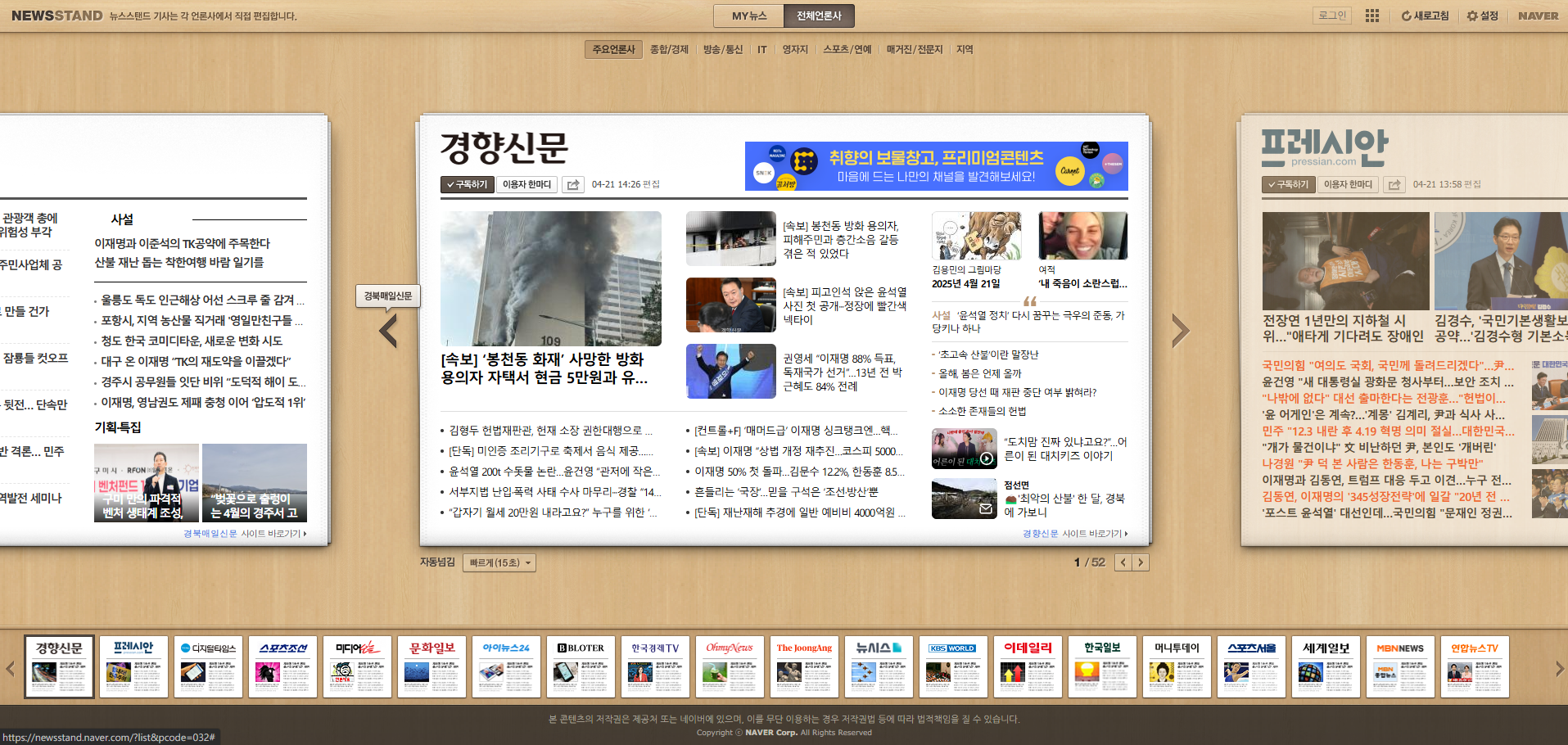Open the 자동넘김 speed dropdown
The height and width of the screenshot is (745, 1568).
pyautogui.click(x=499, y=562)
